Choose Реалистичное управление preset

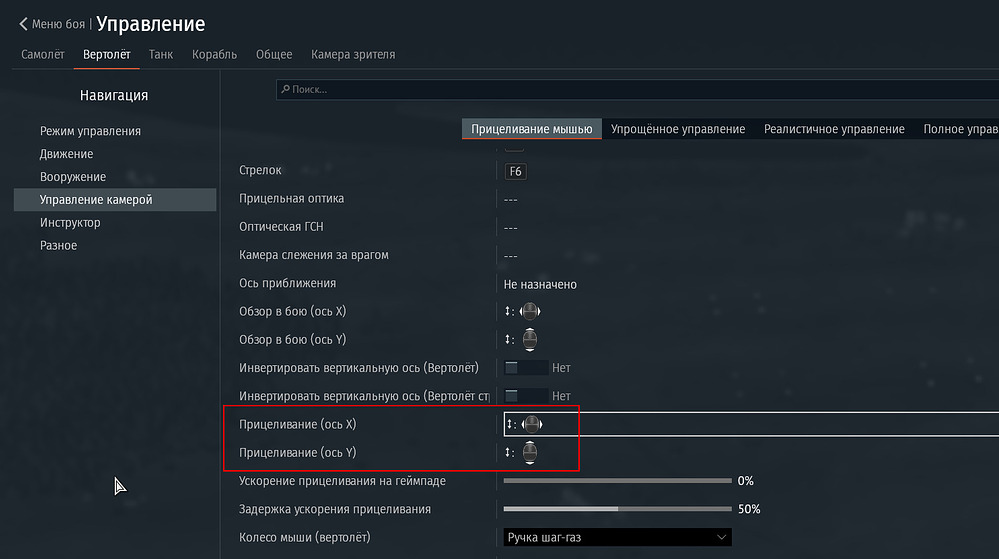[x=834, y=129]
